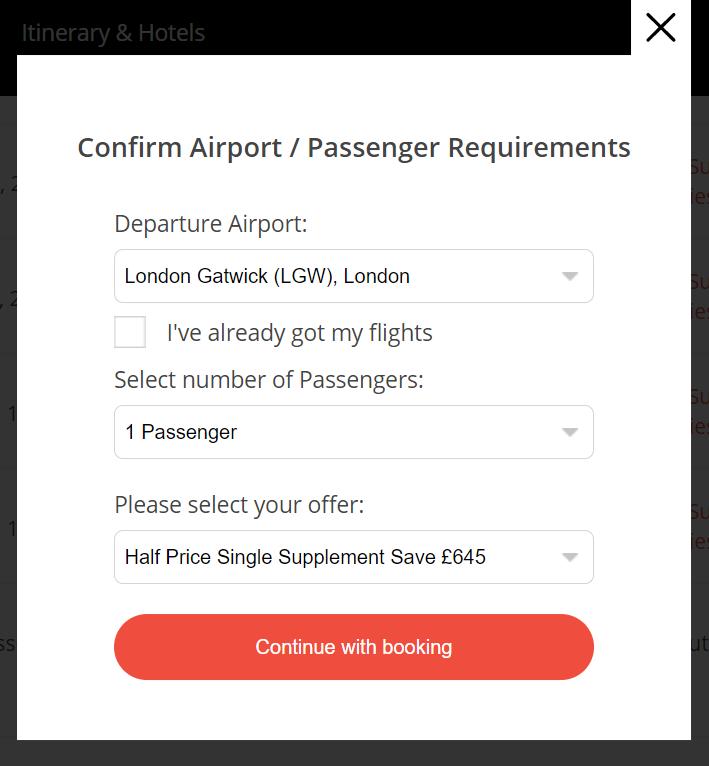
Task: Open the Half Price Single Supplement dropdown
Action: click(x=353, y=557)
